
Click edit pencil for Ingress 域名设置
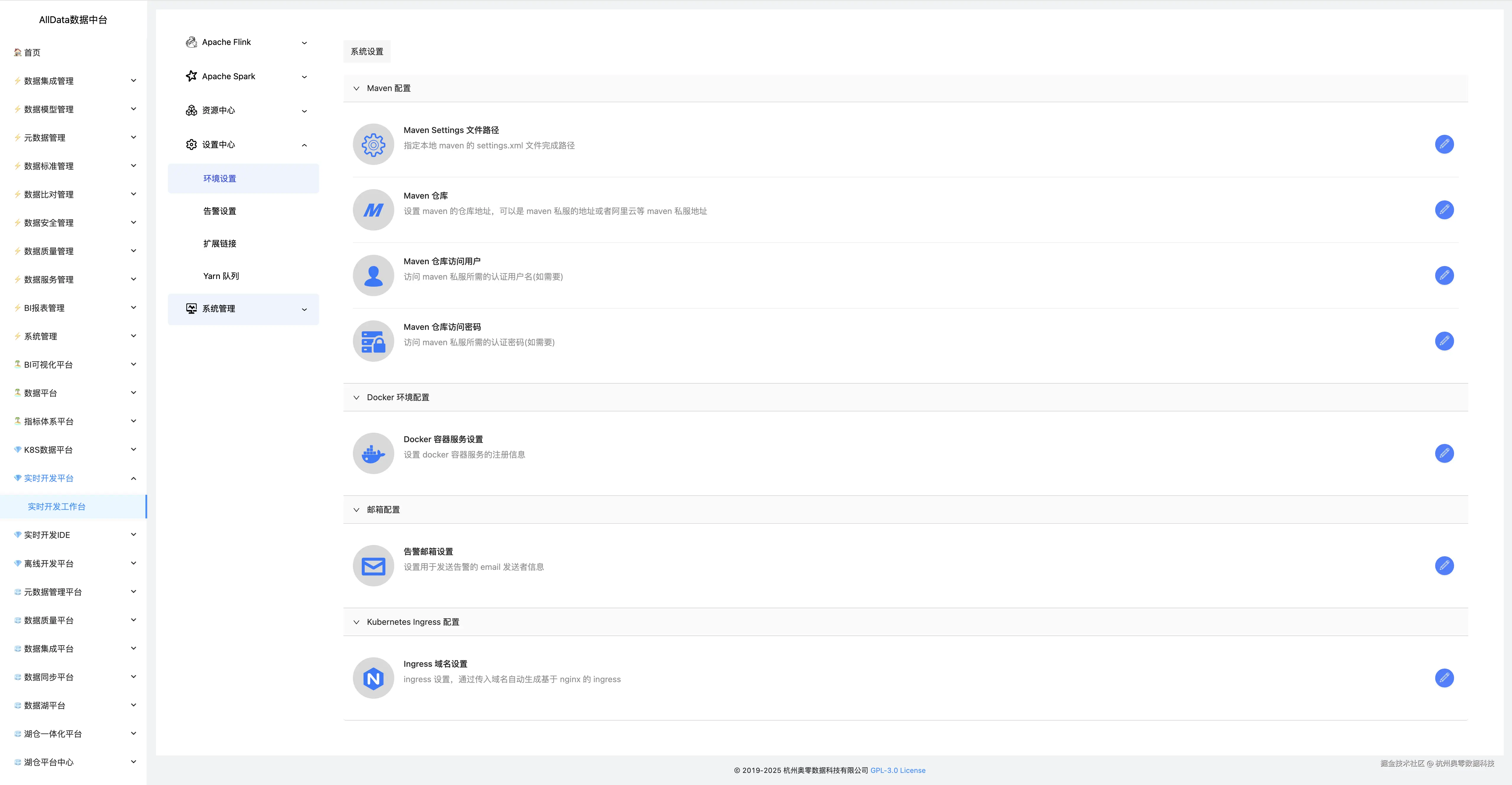click(x=1444, y=678)
